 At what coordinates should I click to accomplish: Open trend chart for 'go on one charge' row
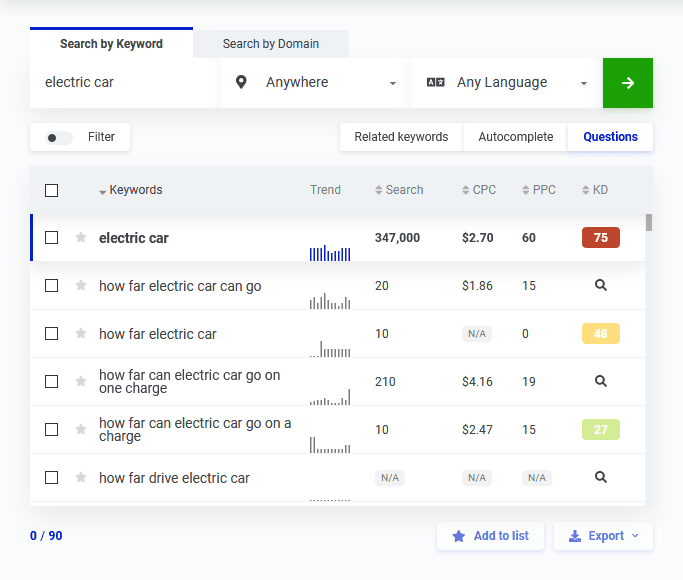[330, 397]
